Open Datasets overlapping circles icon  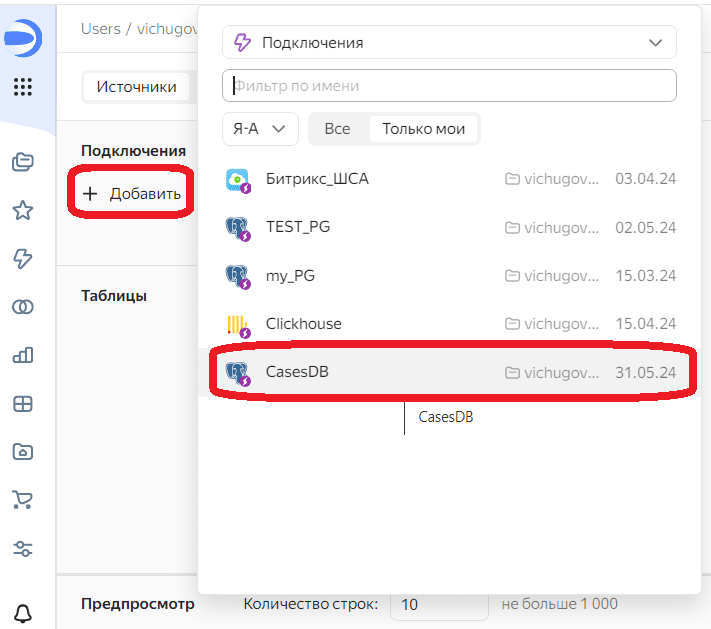point(23,307)
